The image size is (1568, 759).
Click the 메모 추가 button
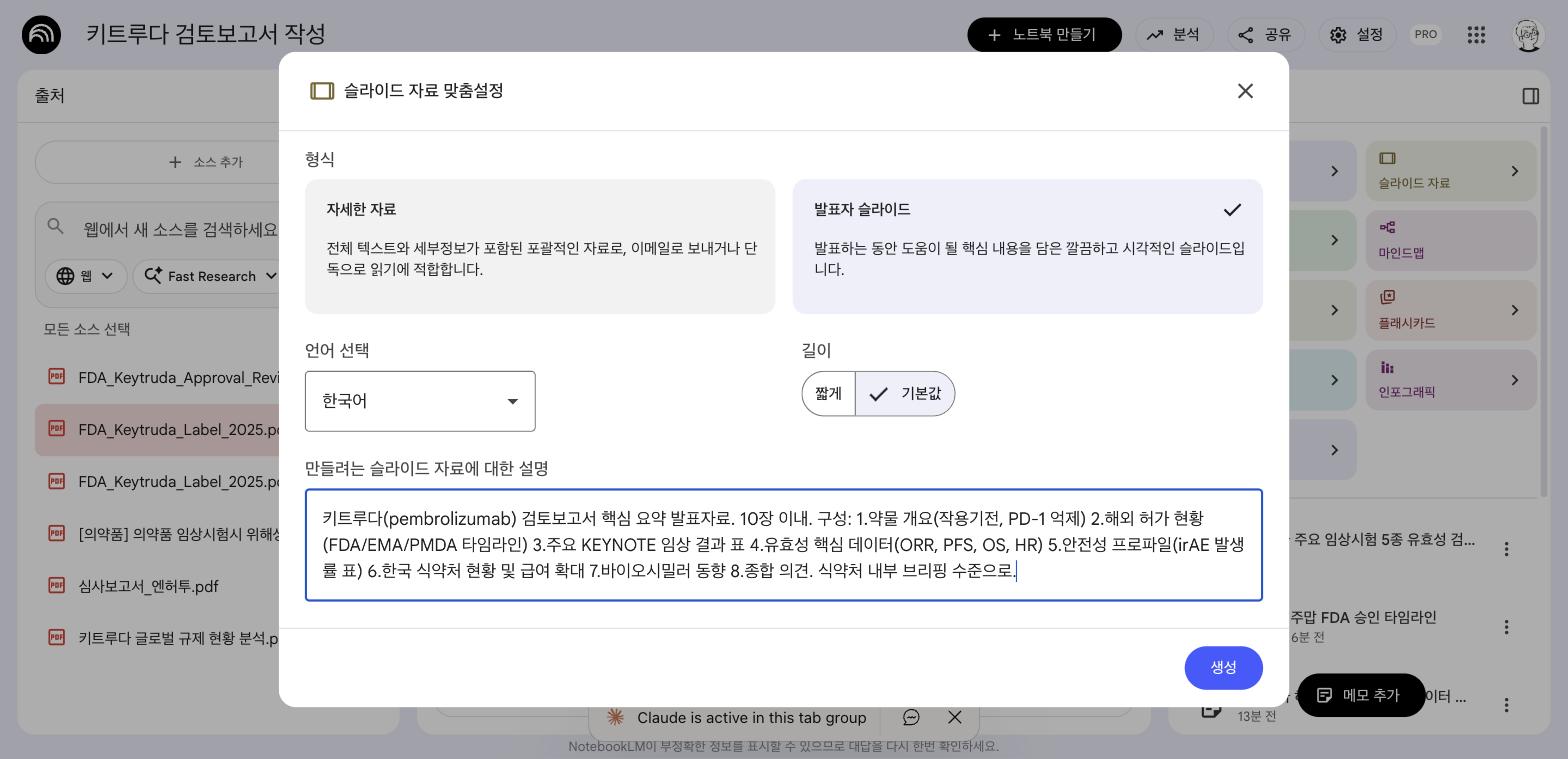1360,695
